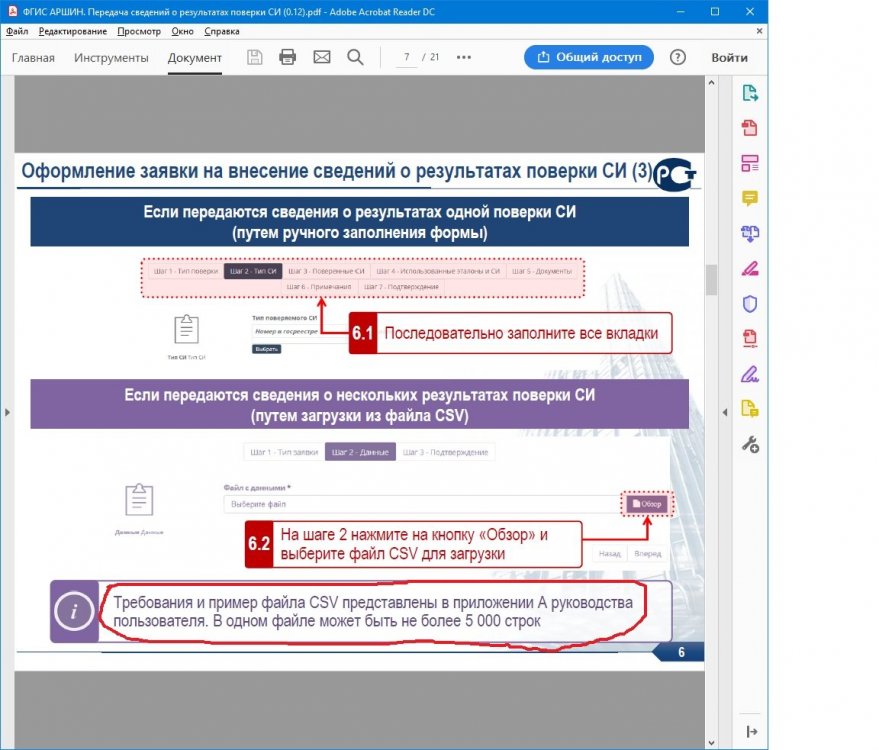Collapse the right tools pane arrow
Screen dimensions: 879x750
pyautogui.click(x=723, y=411)
